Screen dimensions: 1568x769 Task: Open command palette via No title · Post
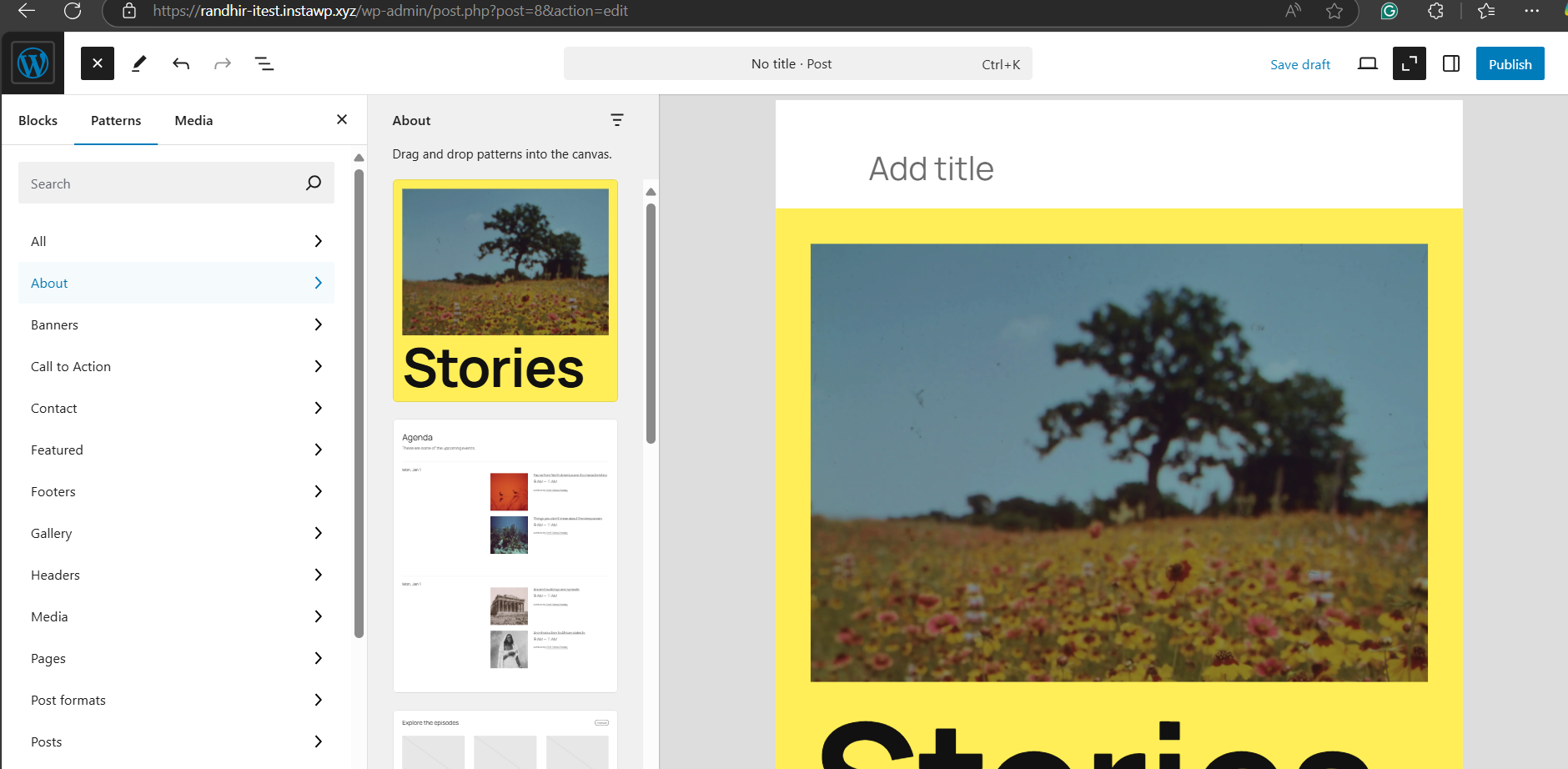798,63
